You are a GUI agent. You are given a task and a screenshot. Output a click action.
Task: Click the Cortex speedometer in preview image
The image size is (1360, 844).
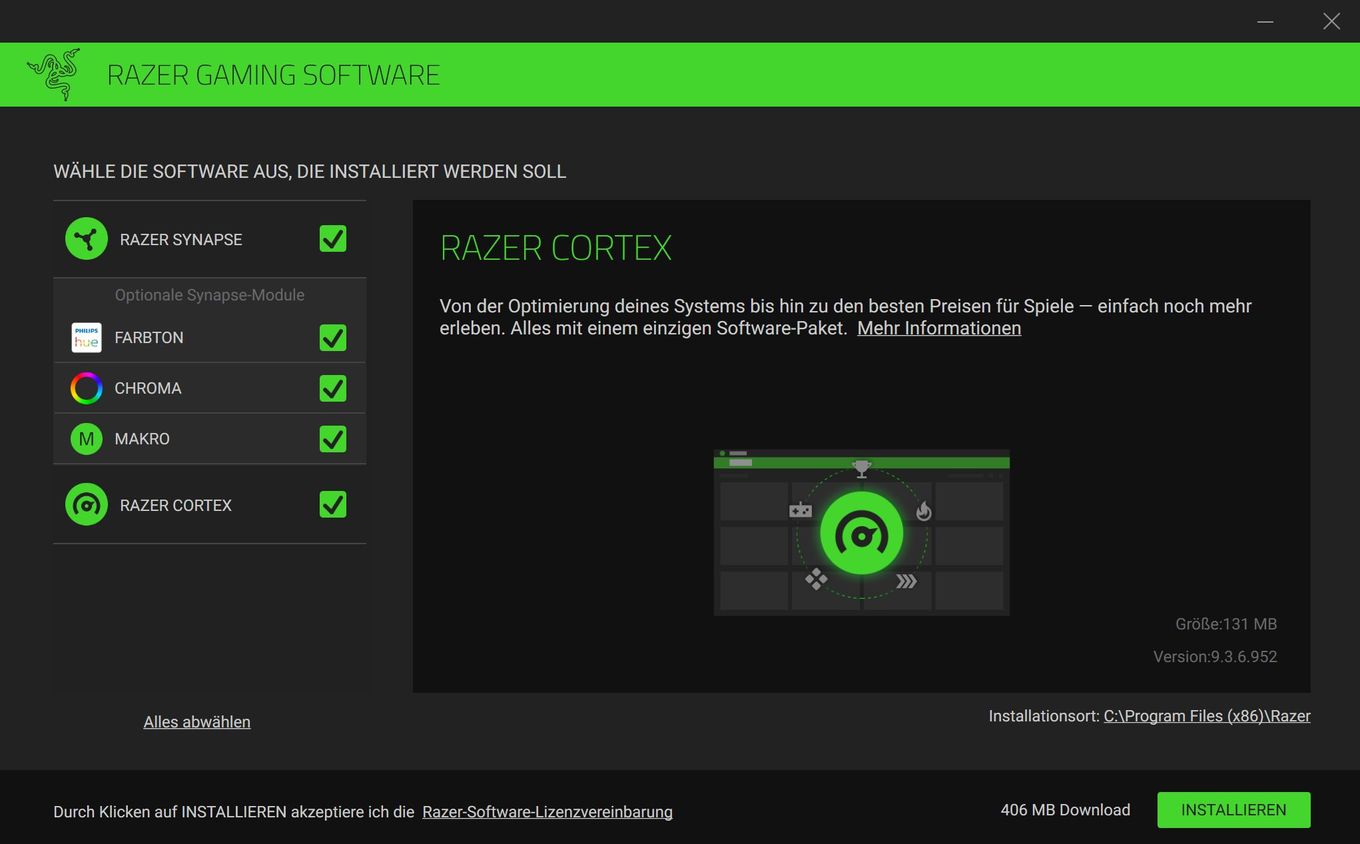coord(861,534)
